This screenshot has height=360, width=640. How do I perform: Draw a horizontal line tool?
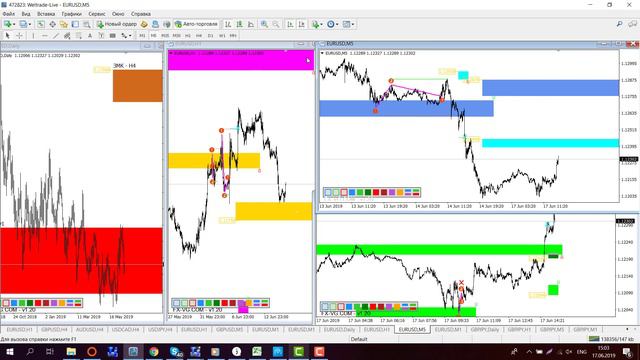click(44, 36)
